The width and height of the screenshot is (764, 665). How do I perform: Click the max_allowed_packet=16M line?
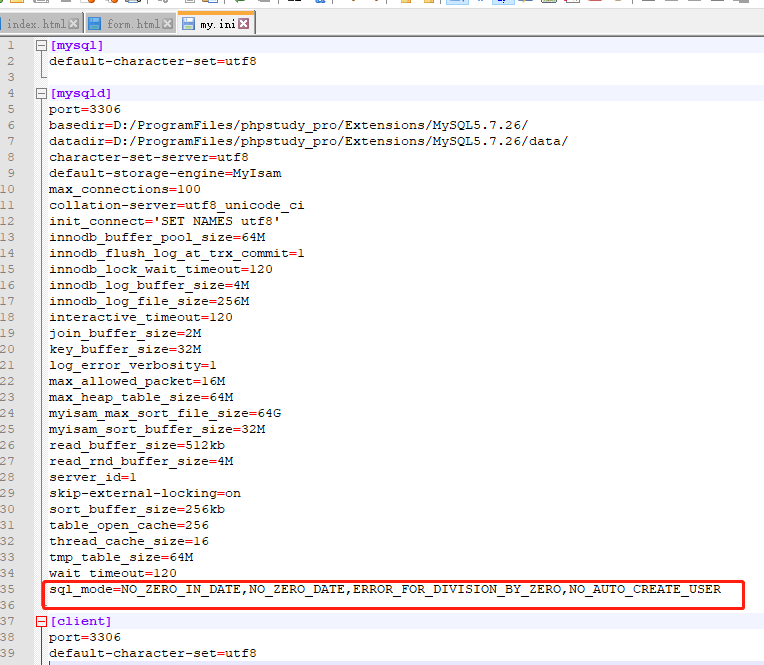tap(137, 381)
